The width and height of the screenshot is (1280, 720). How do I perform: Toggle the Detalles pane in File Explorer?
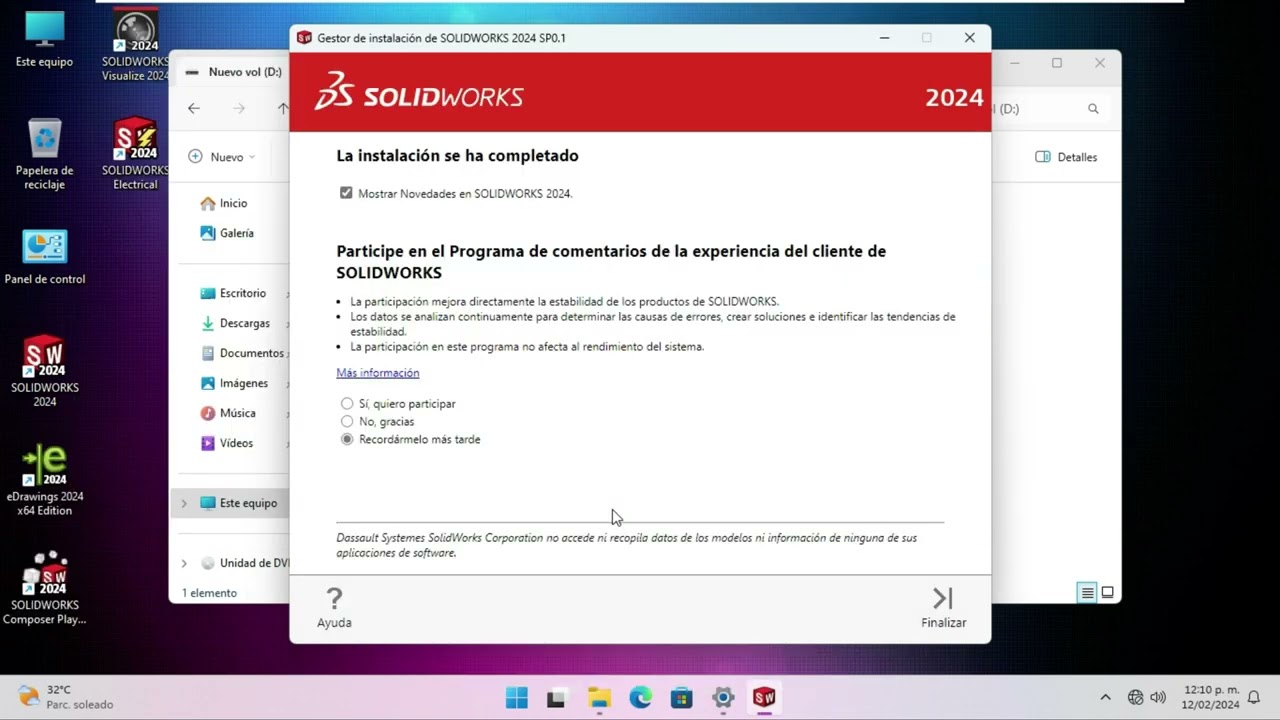coord(1066,157)
